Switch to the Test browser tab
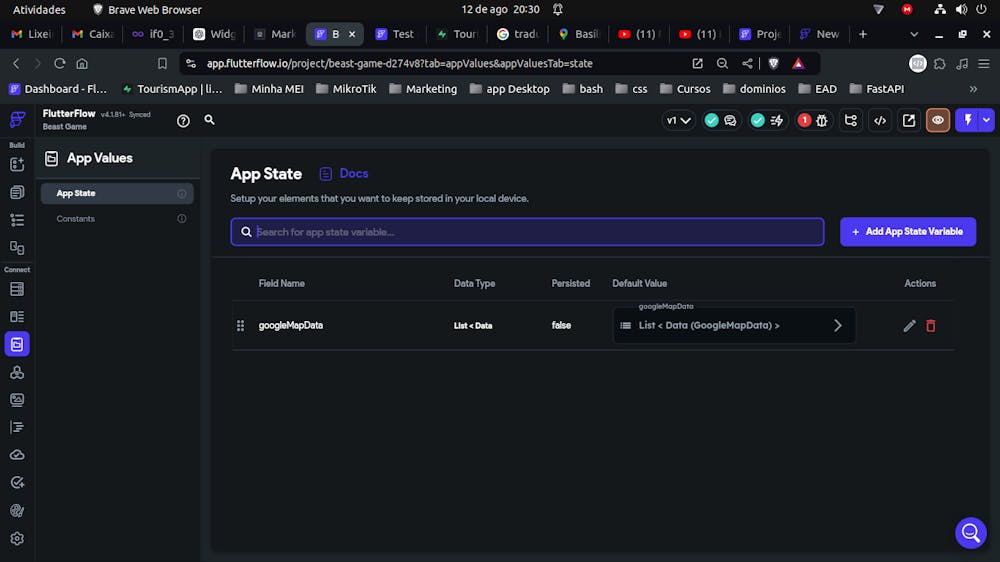The image size is (1000, 562). 395,34
